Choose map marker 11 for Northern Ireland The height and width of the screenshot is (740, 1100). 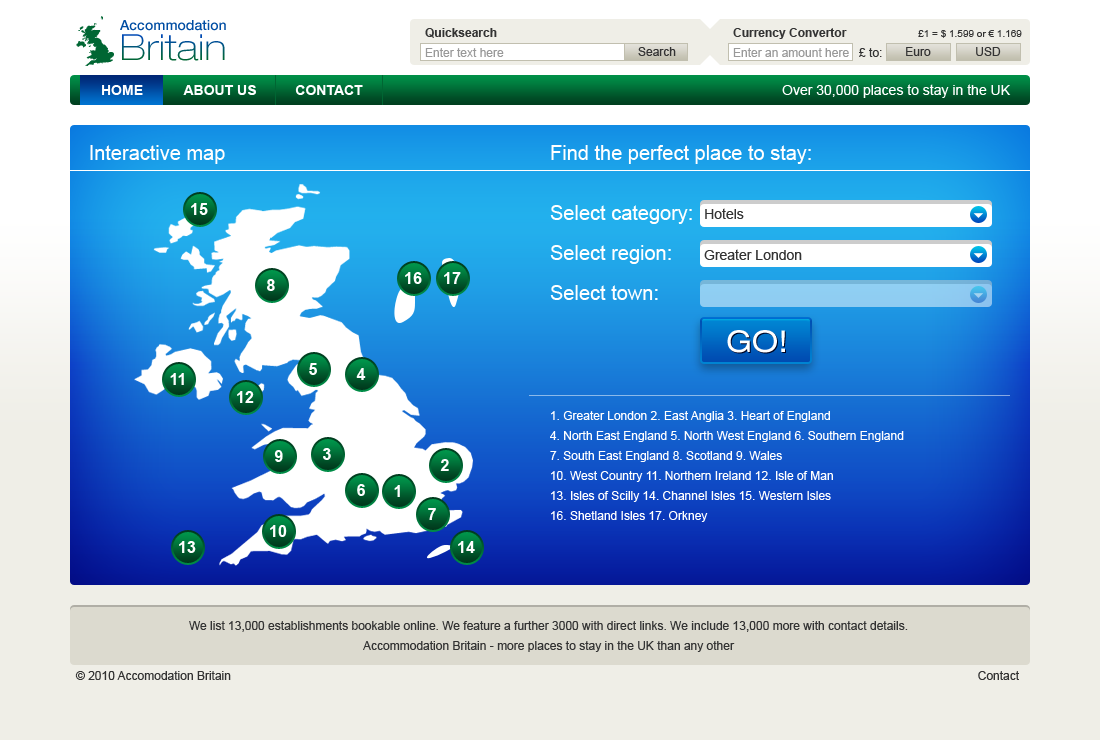(x=178, y=379)
